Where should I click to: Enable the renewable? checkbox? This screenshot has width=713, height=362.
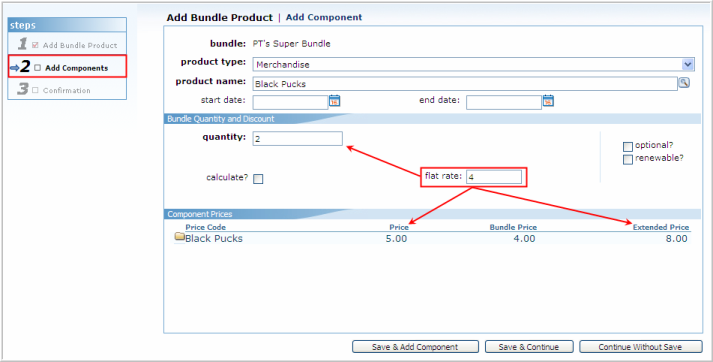[x=628, y=160]
